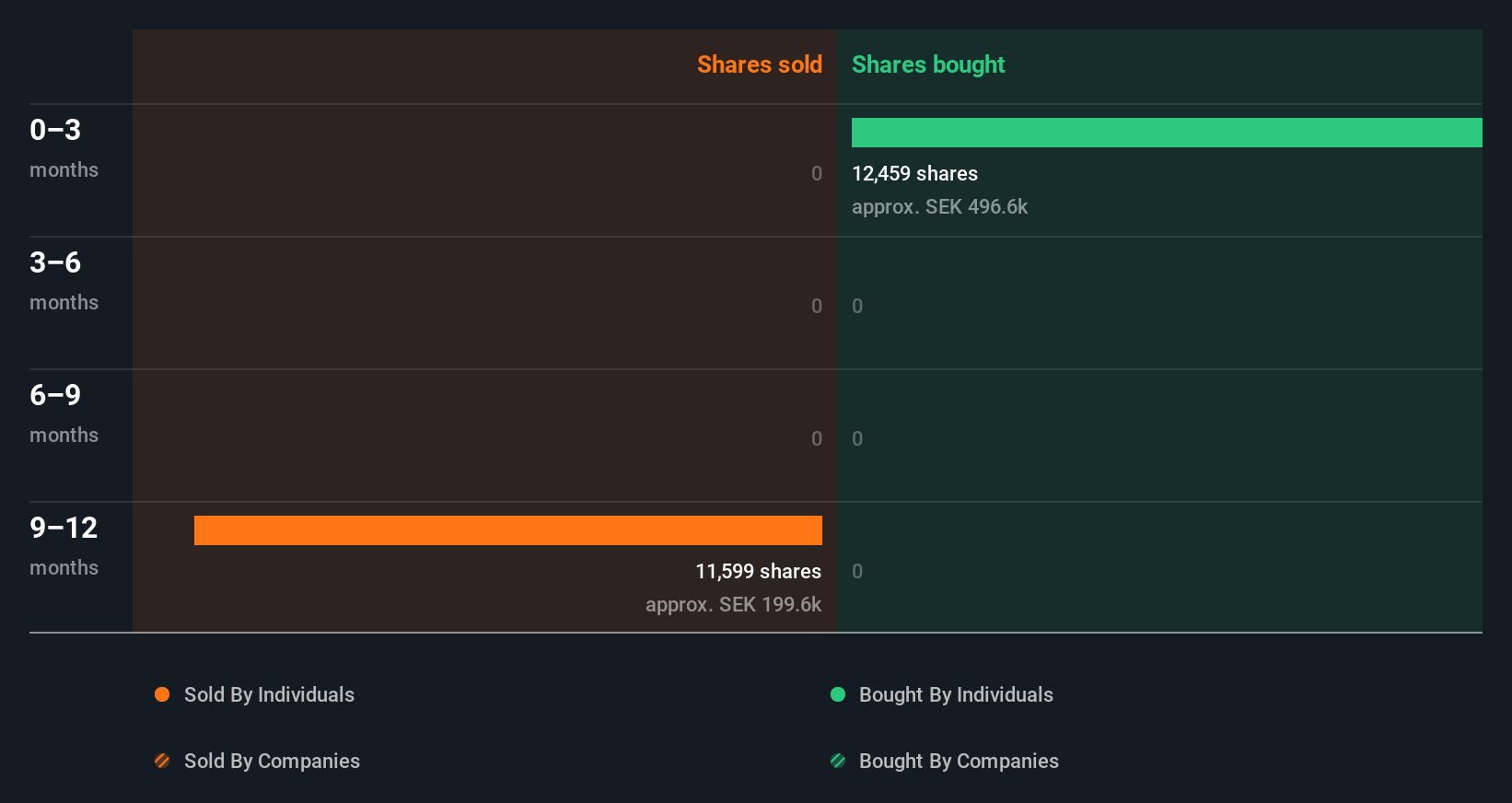Viewport: 1512px width, 803px height.
Task: Click the striped Bought By Companies legend icon
Action: [x=838, y=761]
